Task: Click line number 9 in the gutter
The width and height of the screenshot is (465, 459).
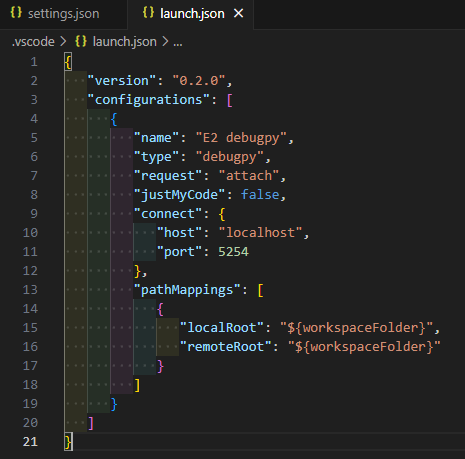Action: tap(34, 214)
